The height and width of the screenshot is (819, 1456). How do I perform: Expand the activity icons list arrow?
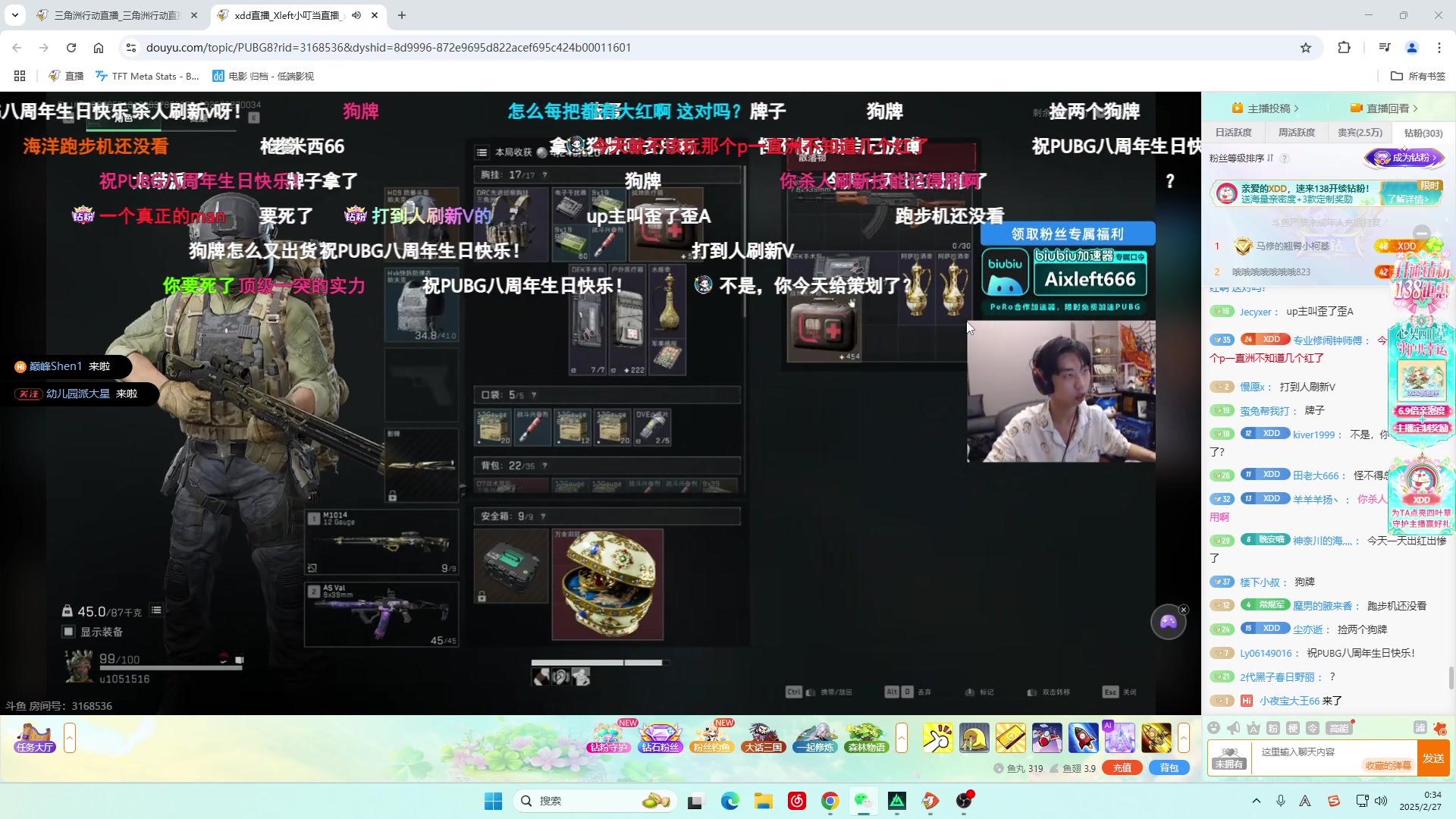click(902, 738)
